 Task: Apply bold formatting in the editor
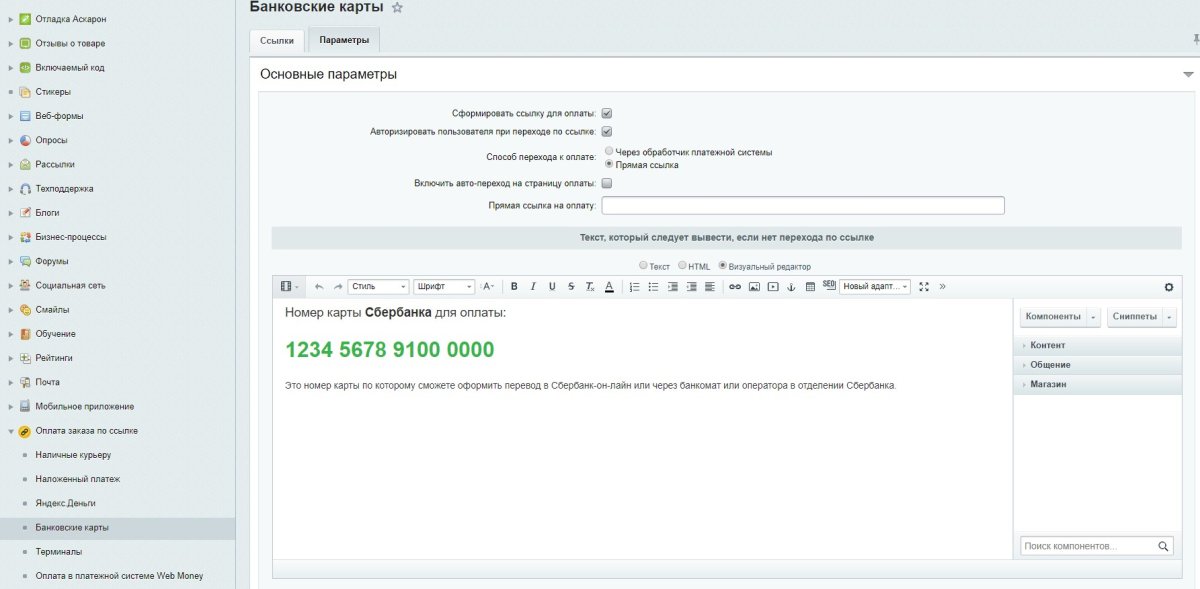coord(513,287)
